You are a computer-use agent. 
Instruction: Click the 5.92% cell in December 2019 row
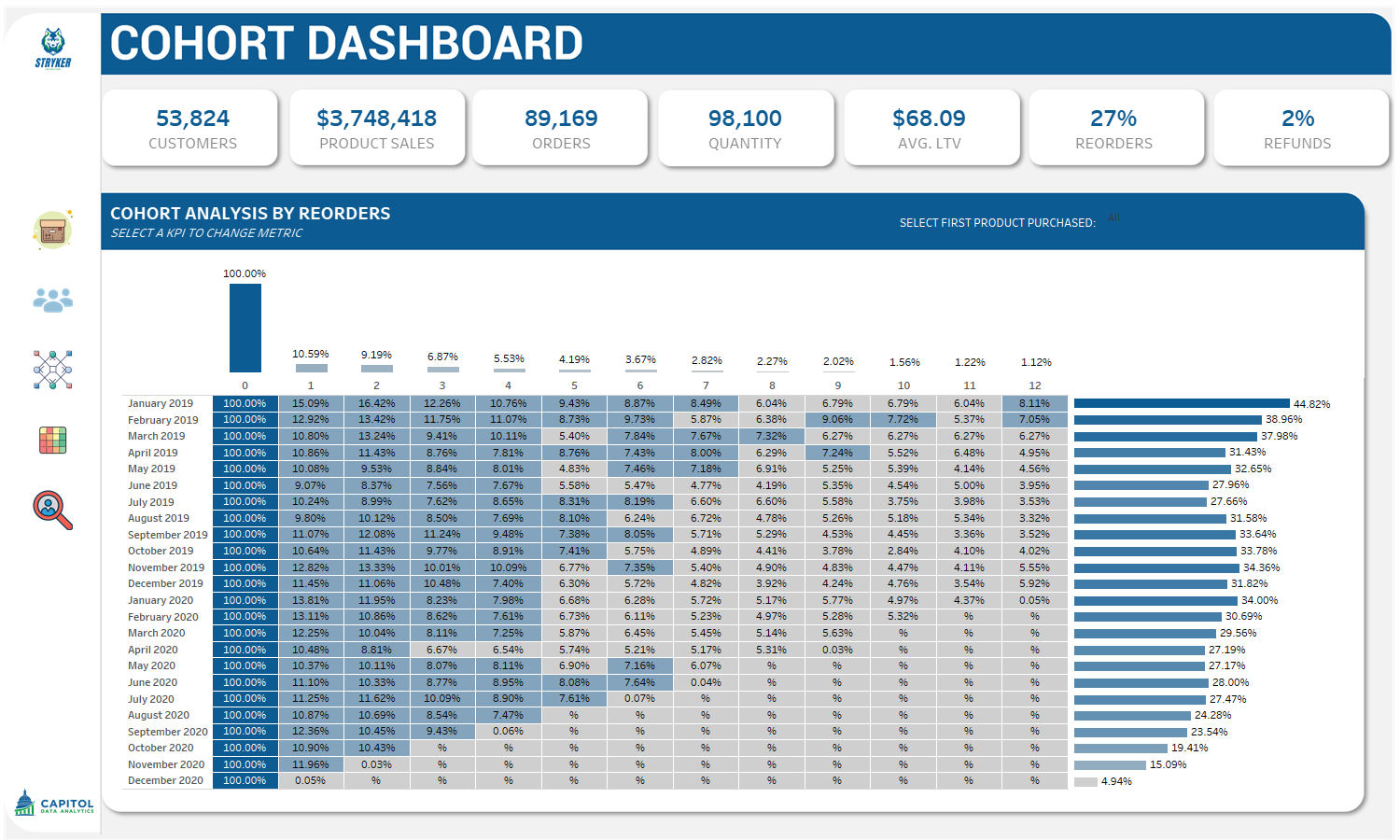pos(1035,583)
